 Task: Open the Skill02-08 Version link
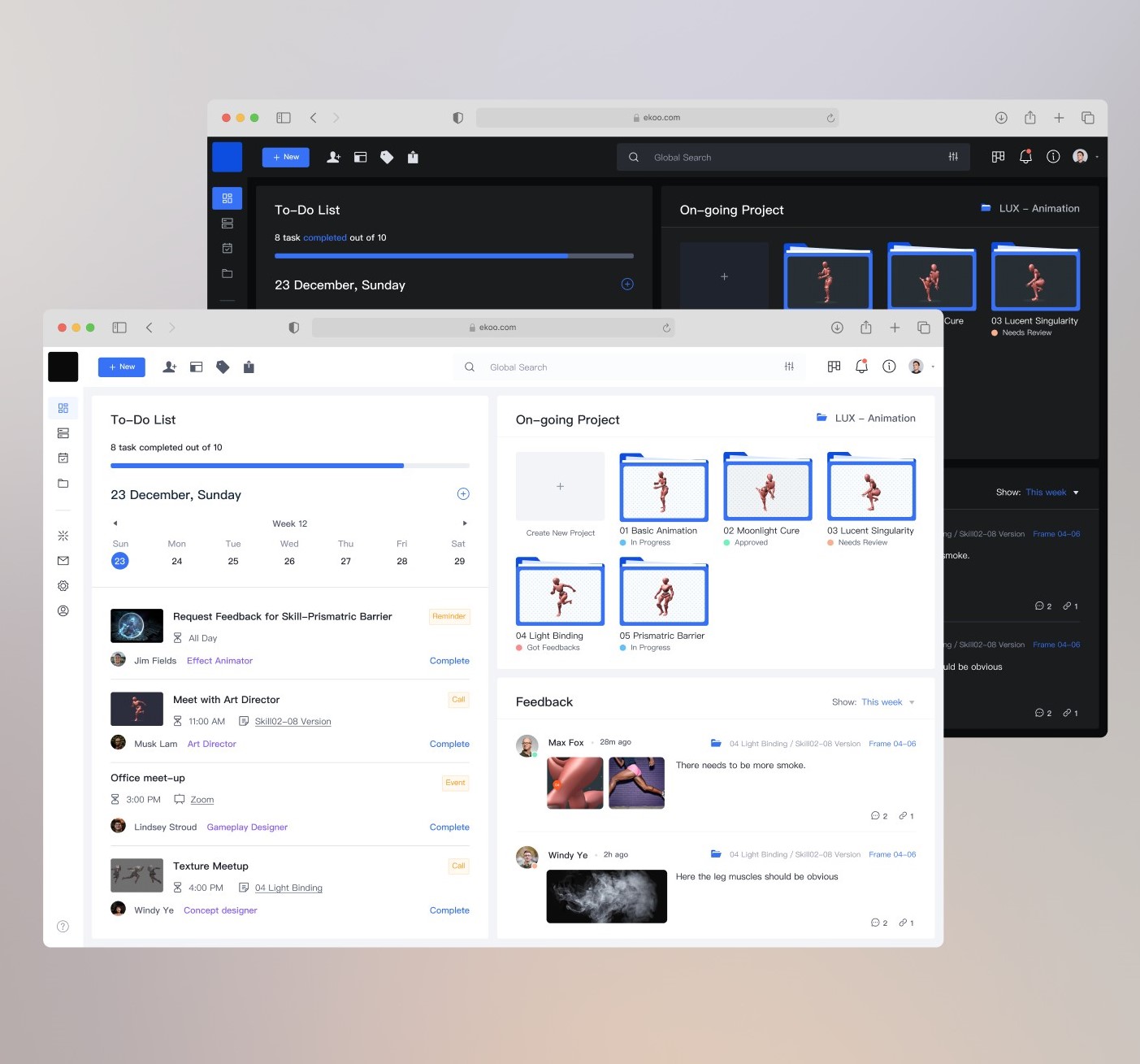[x=293, y=722]
